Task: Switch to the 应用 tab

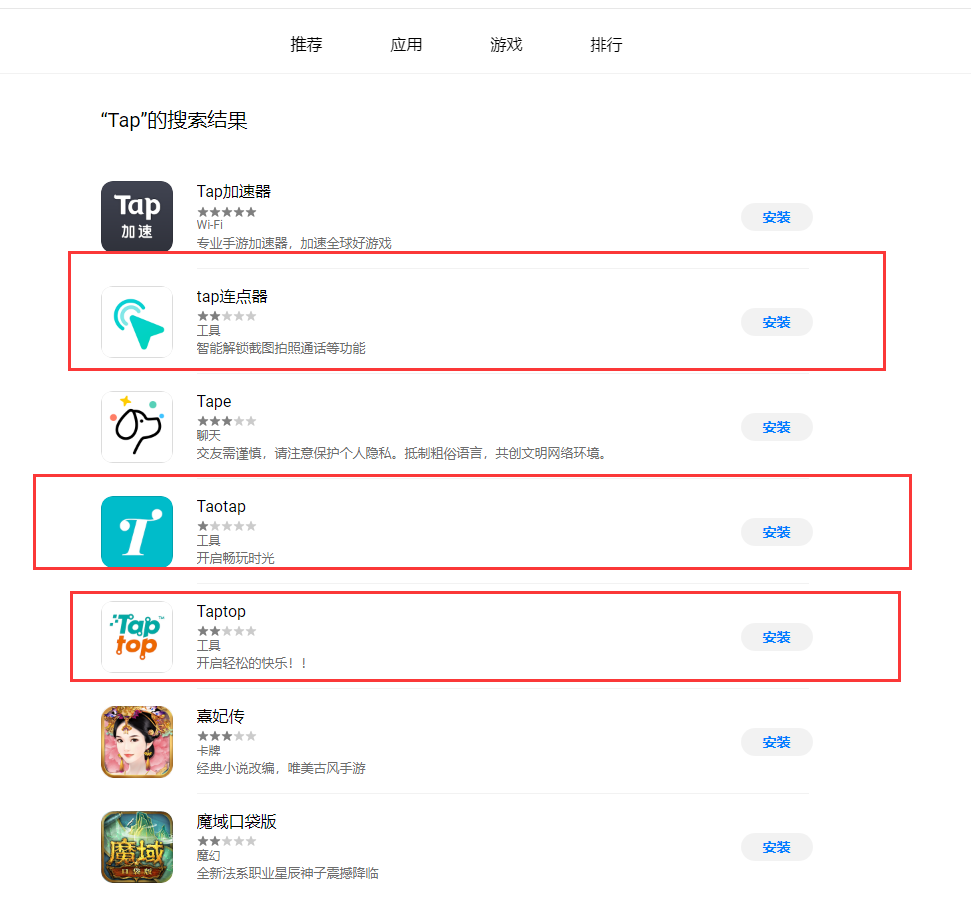Action: (x=406, y=45)
